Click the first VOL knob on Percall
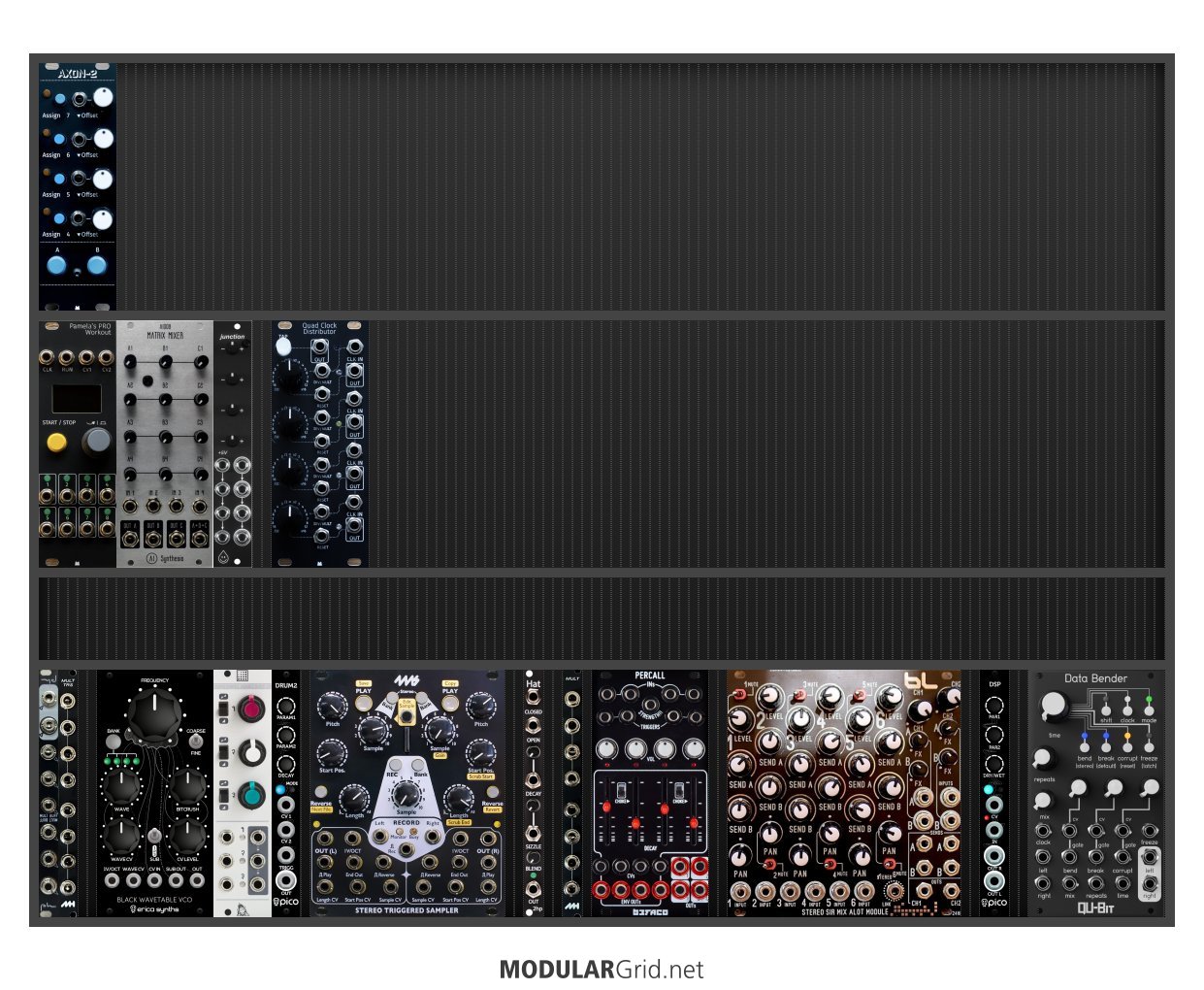This screenshot has height=990, width=1204. [x=606, y=748]
